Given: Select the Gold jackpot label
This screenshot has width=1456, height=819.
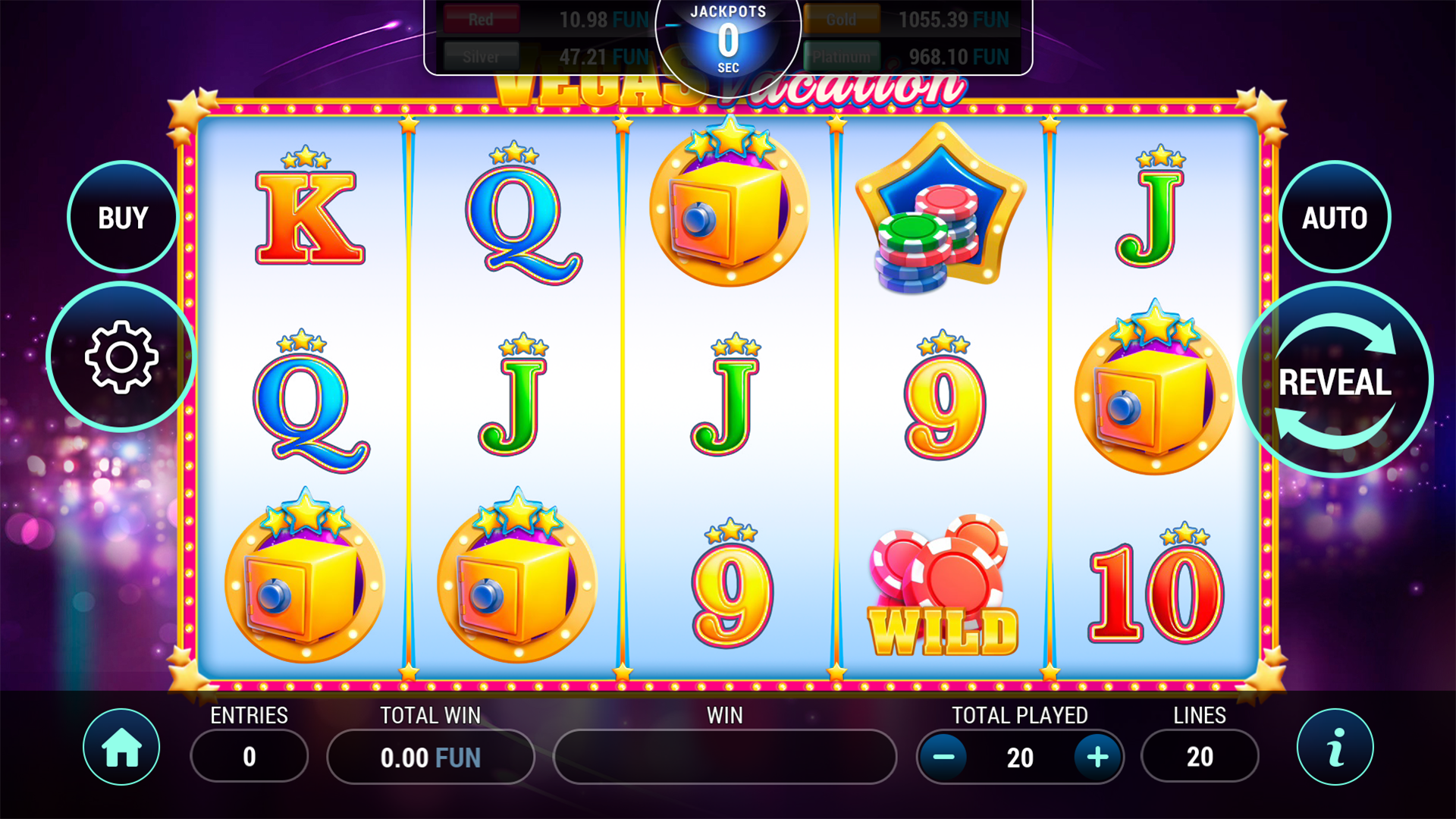Looking at the screenshot, I should point(841,20).
